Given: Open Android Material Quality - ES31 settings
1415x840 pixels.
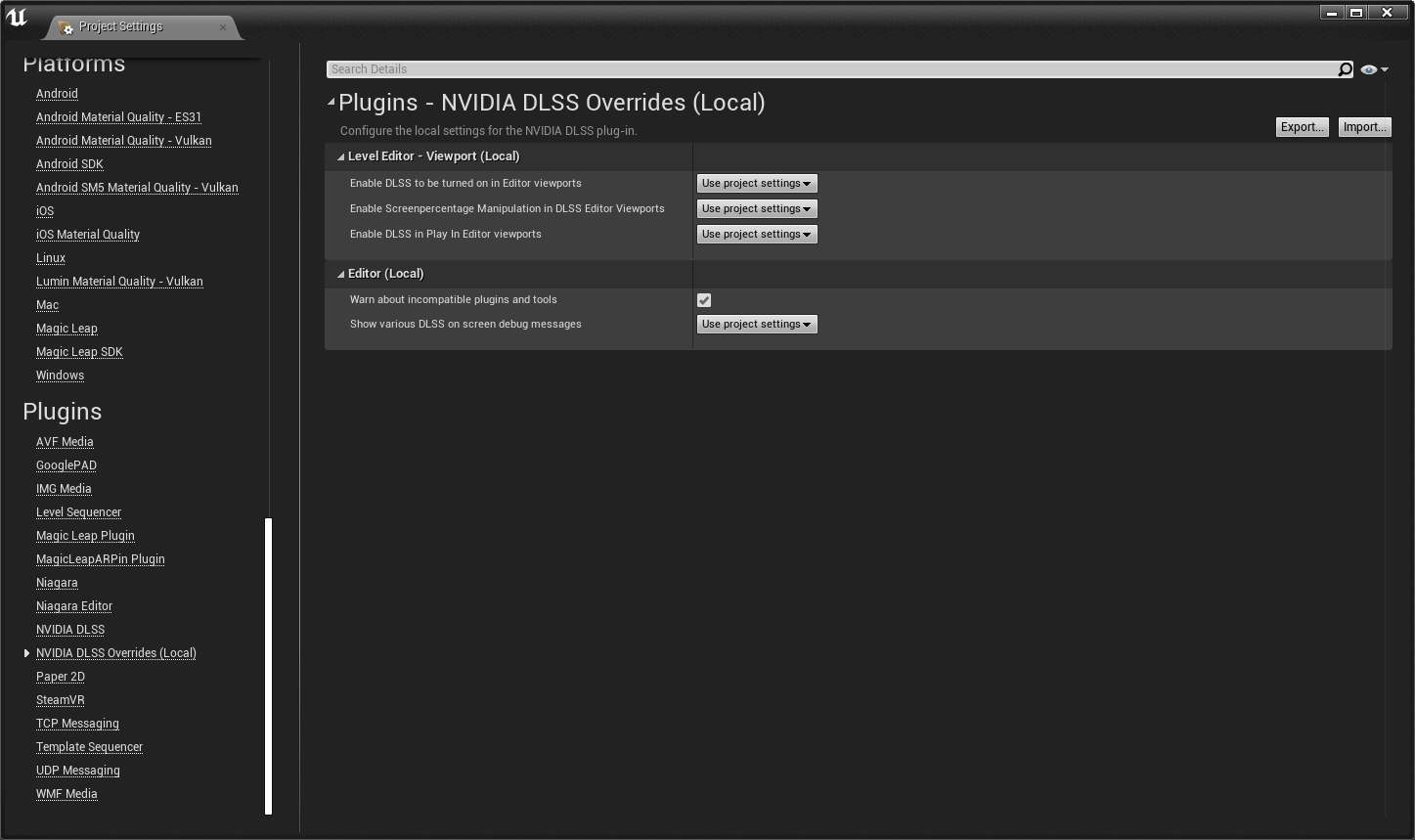Looking at the screenshot, I should (x=118, y=117).
